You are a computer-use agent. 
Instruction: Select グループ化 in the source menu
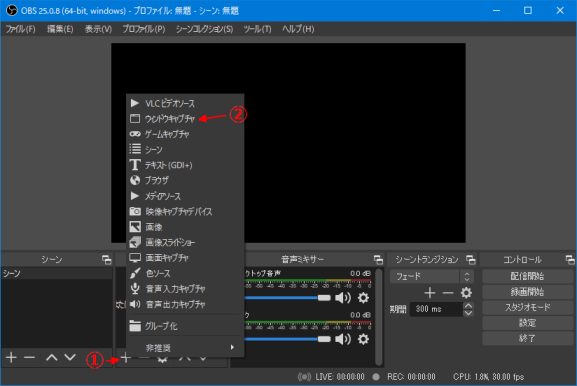pos(185,326)
